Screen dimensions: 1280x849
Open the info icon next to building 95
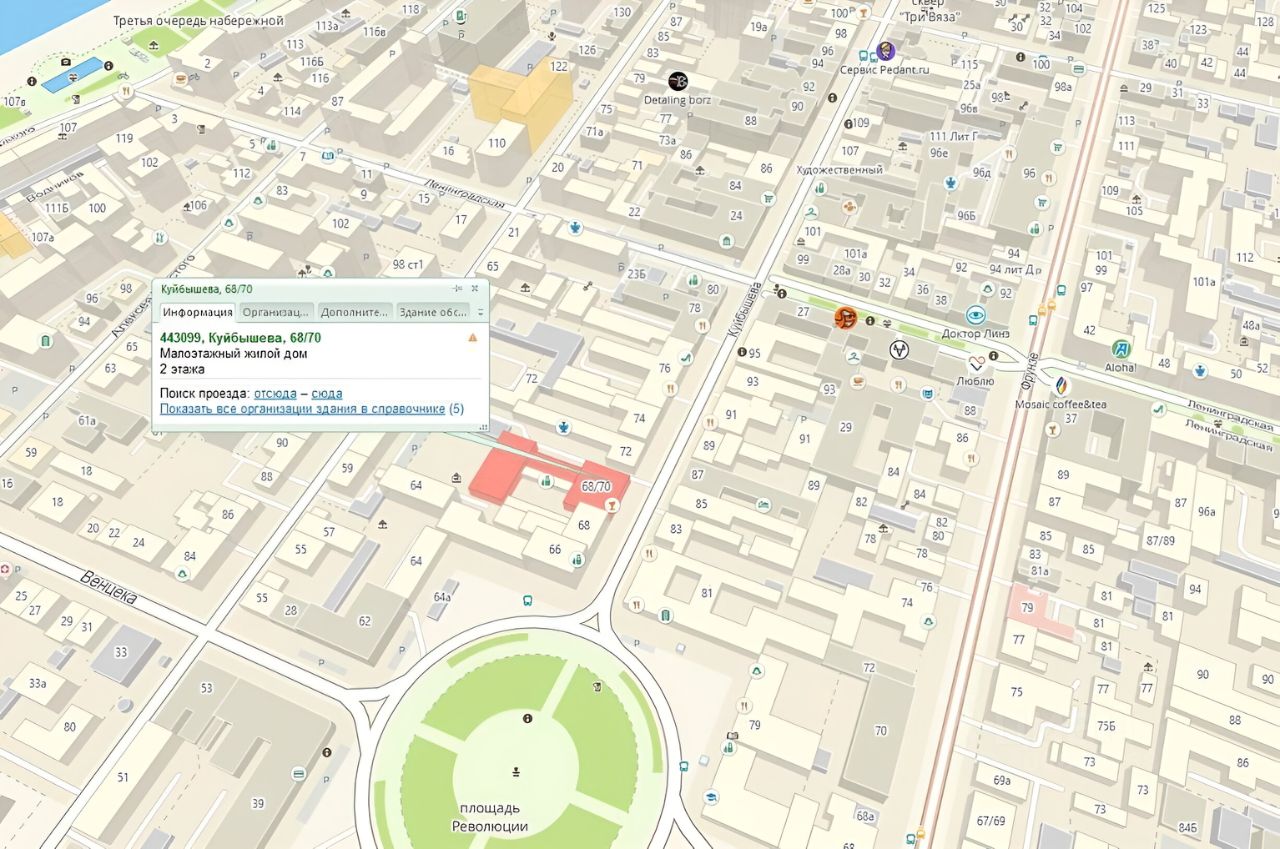[x=742, y=352]
